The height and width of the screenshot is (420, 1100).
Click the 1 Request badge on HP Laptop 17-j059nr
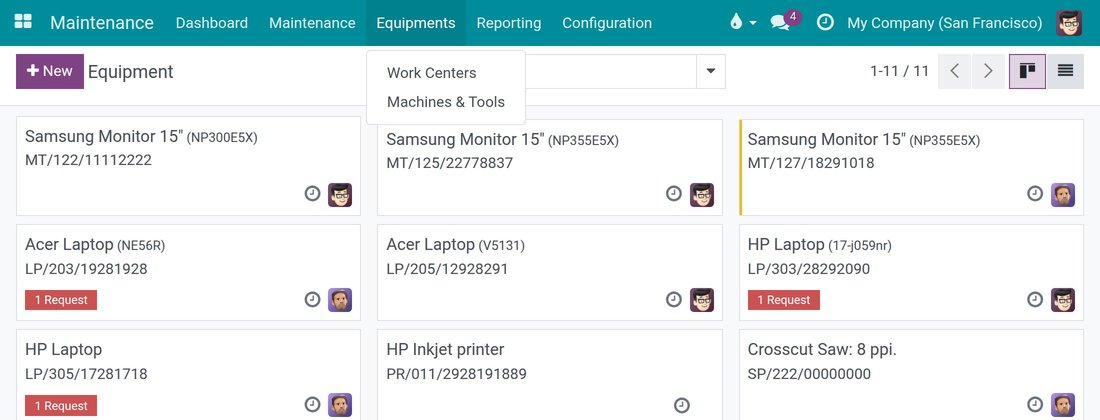click(784, 300)
